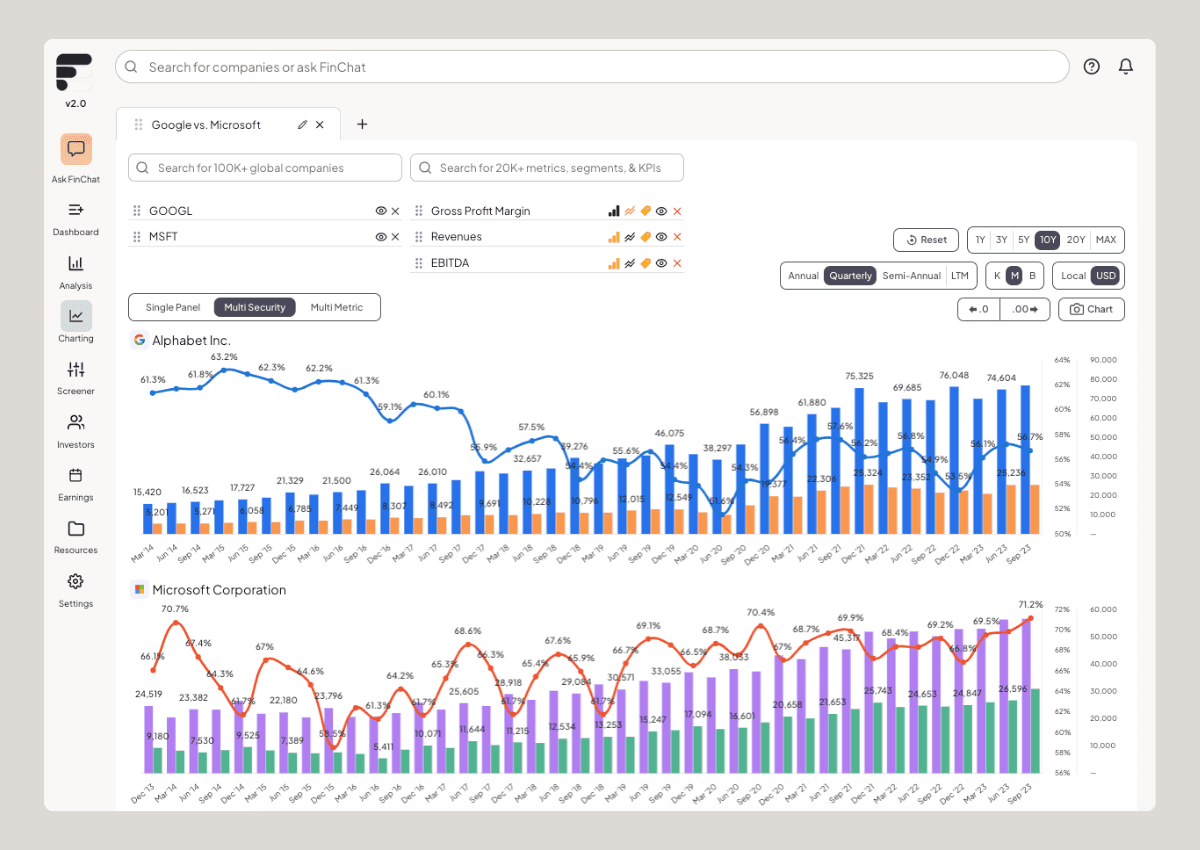Switch period to LTM

pyautogui.click(x=960, y=276)
